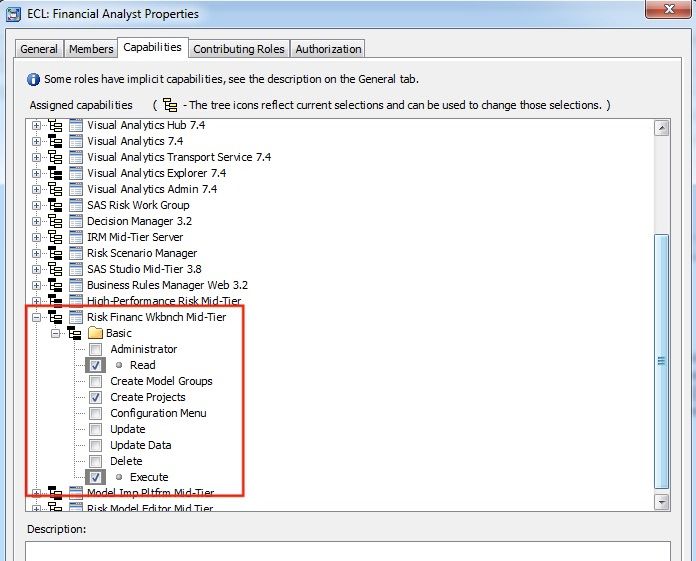Click tree selection icon for SAS Risk Work Group
The width and height of the screenshot is (696, 561).
click(x=55, y=205)
